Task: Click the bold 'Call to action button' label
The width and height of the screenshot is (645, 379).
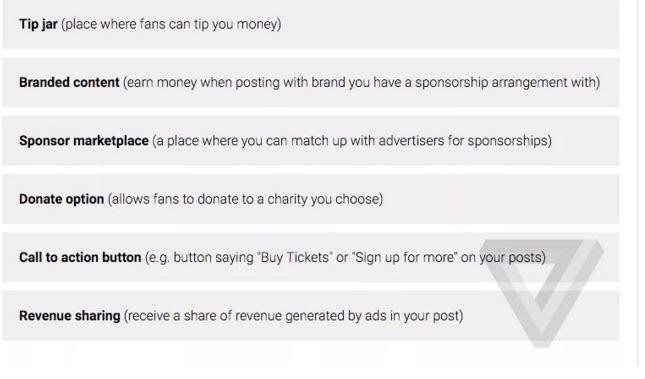Action: click(x=80, y=257)
